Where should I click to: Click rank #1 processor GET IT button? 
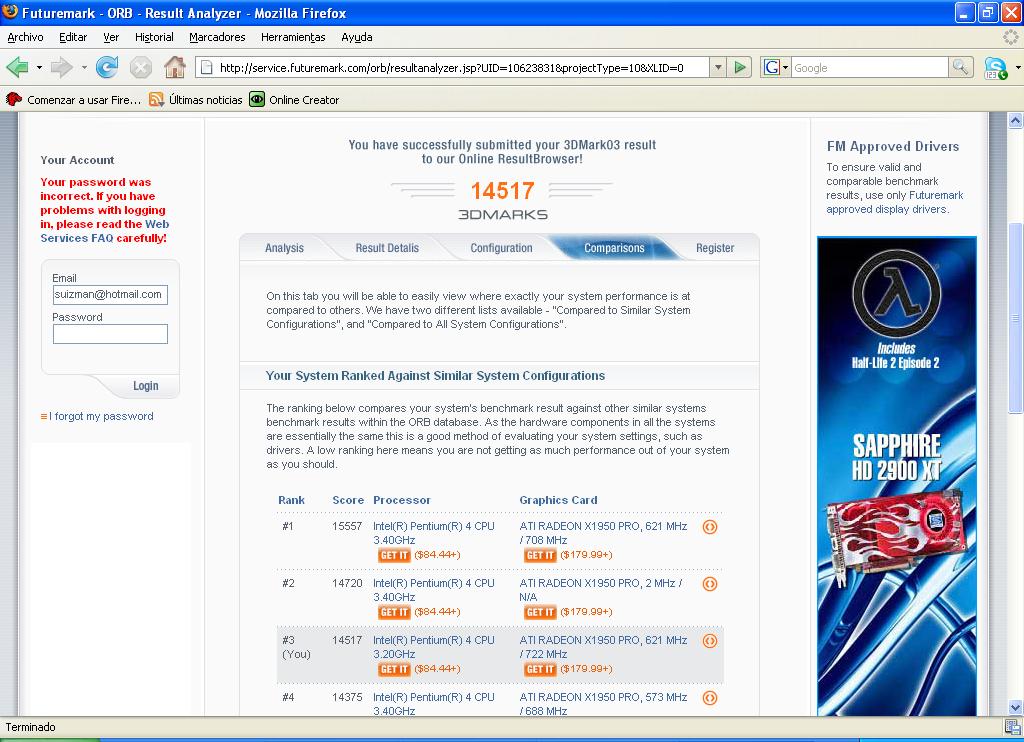click(394, 555)
